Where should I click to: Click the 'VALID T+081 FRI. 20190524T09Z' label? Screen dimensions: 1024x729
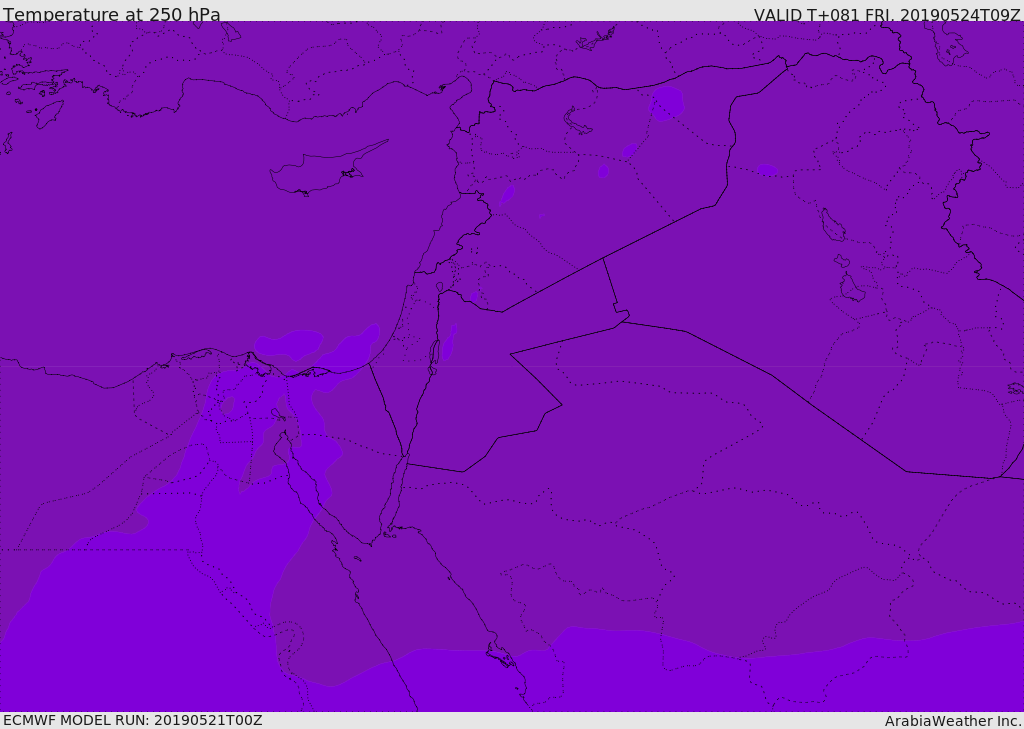pos(887,15)
